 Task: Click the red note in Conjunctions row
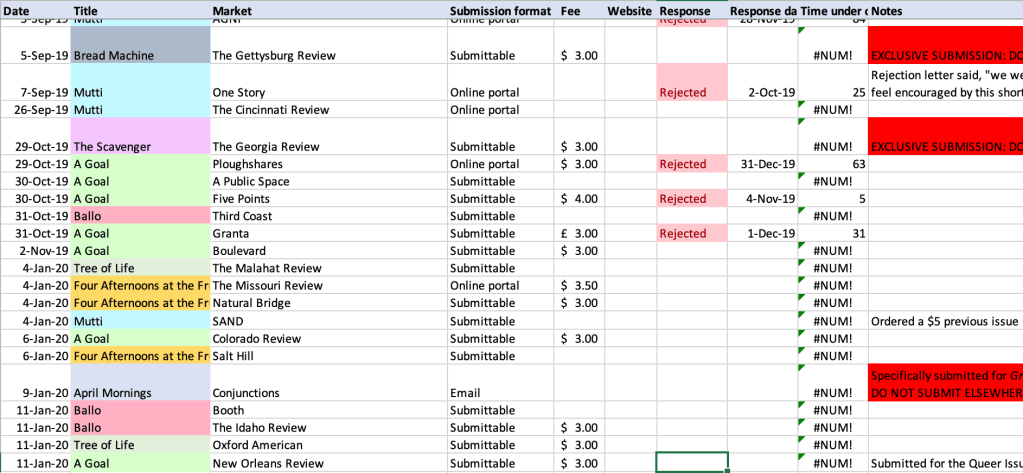coord(945,383)
